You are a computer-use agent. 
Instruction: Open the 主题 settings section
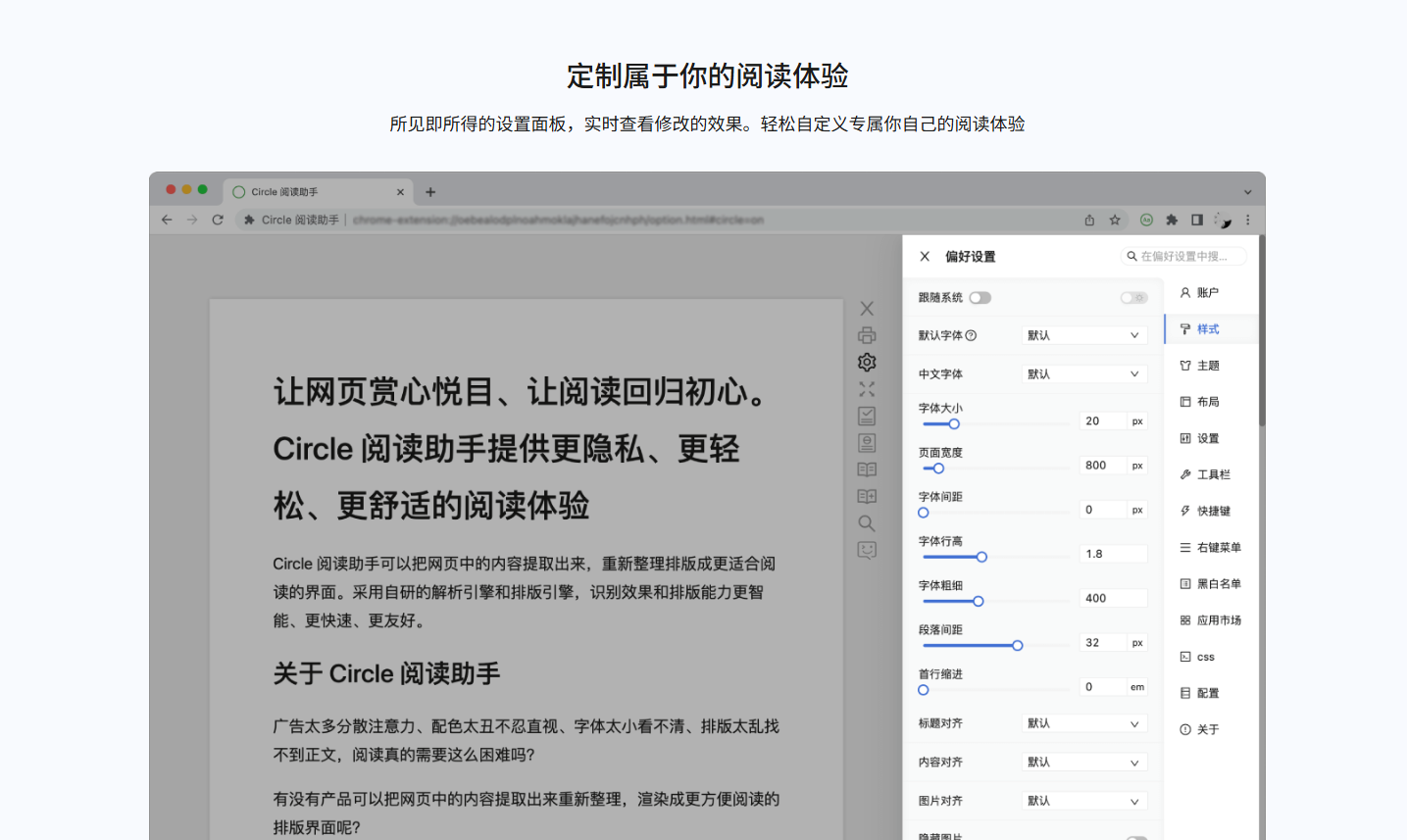pyautogui.click(x=1212, y=366)
